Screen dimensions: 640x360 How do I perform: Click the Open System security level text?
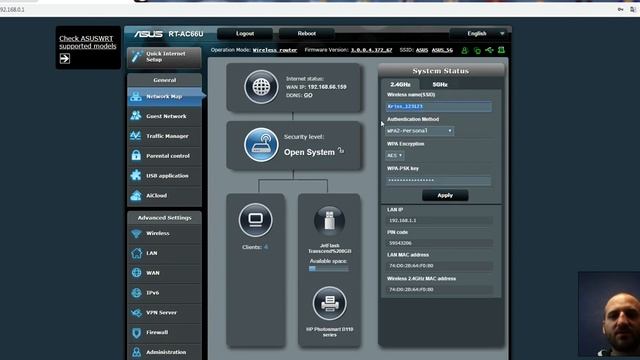pos(309,152)
